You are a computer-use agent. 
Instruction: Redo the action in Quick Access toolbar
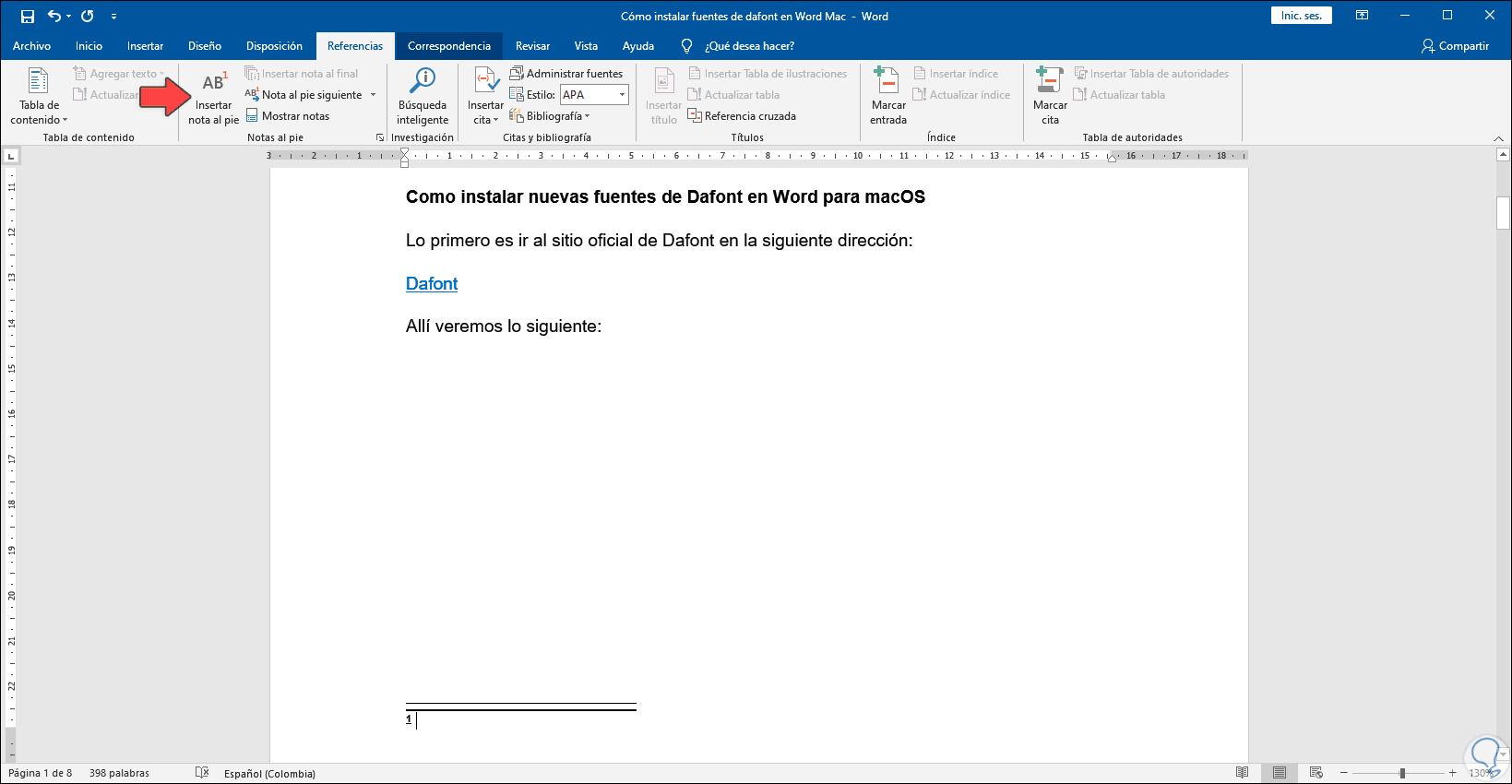tap(88, 16)
